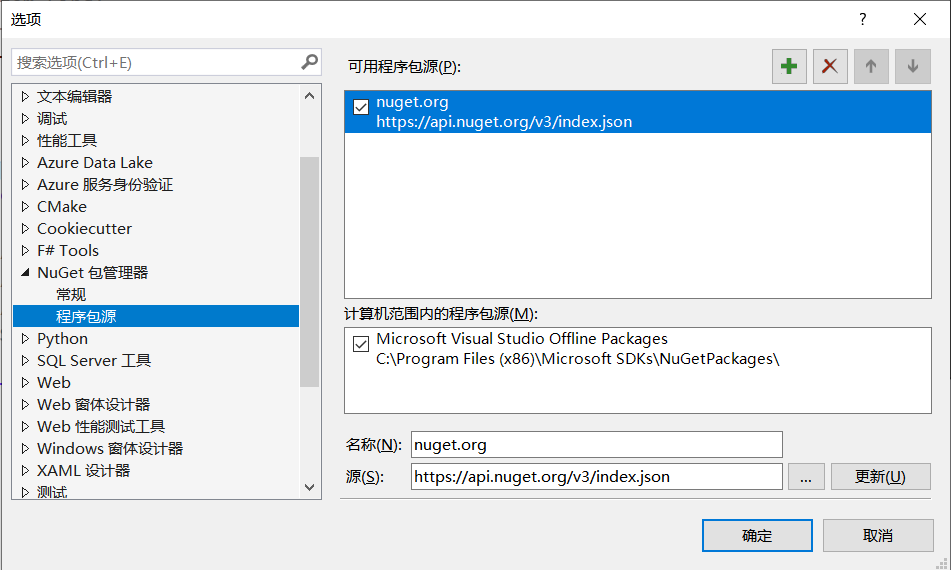The height and width of the screenshot is (570, 951).
Task: Expand the SQL Server 工具 node
Action: (25, 360)
